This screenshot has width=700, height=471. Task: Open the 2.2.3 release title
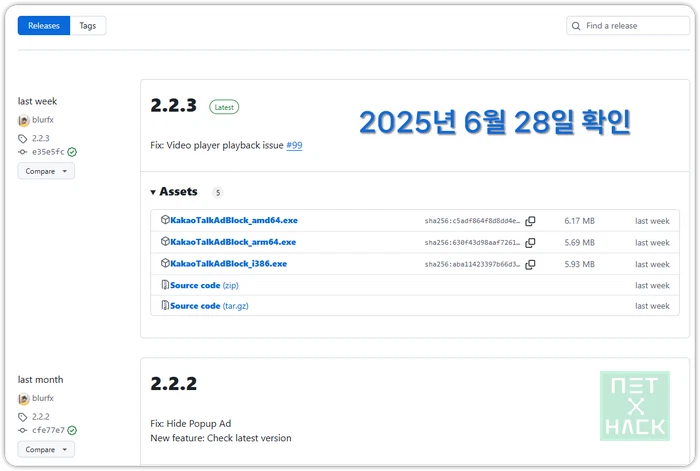[x=173, y=105]
